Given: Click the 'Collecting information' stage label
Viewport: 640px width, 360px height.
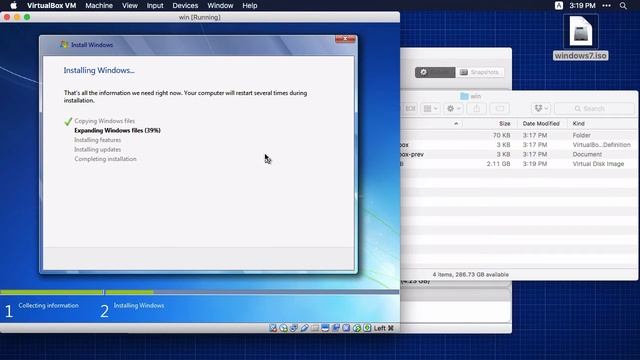Looking at the screenshot, I should [49, 305].
